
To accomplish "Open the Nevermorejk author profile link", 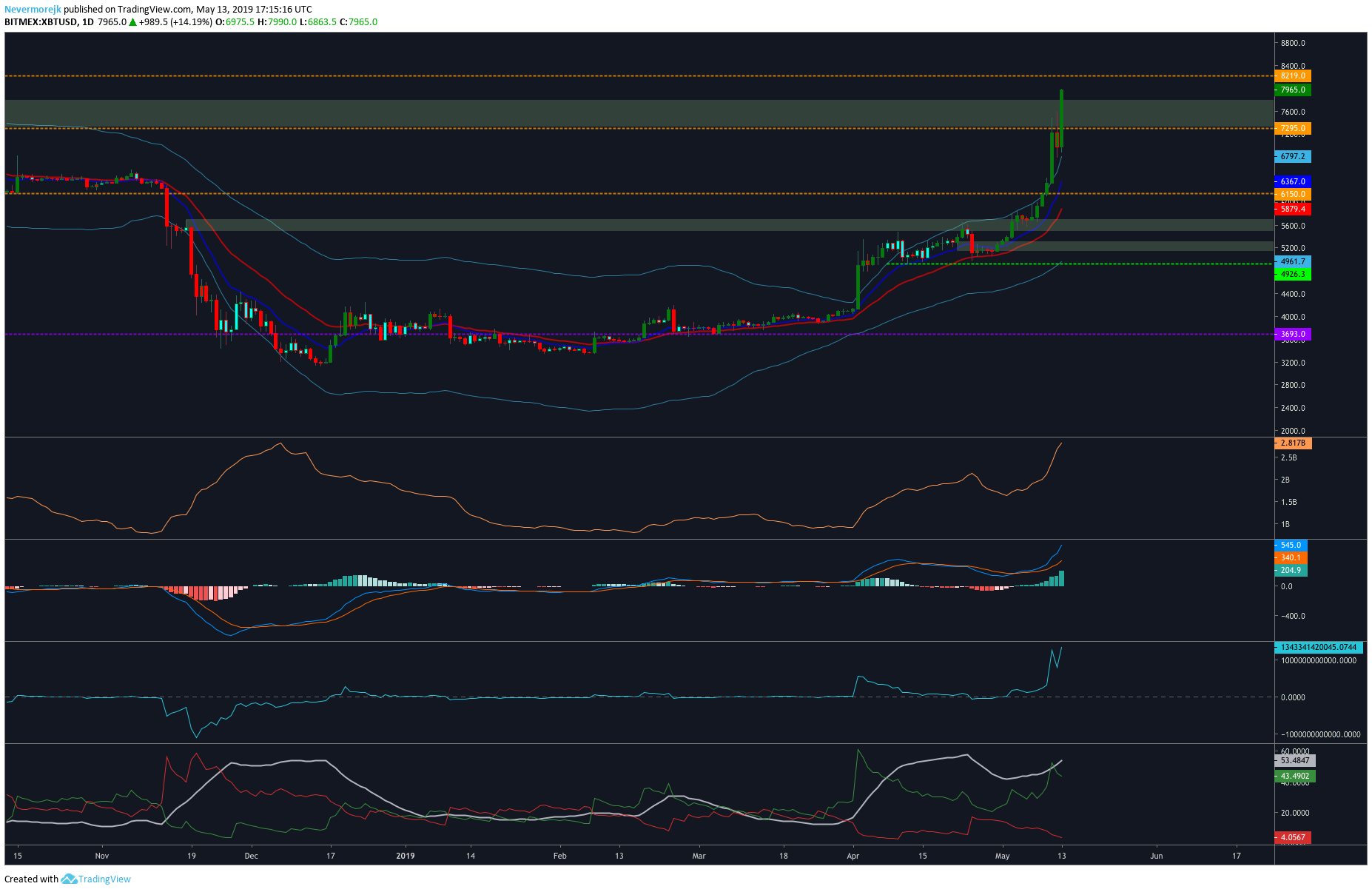I will (x=33, y=10).
